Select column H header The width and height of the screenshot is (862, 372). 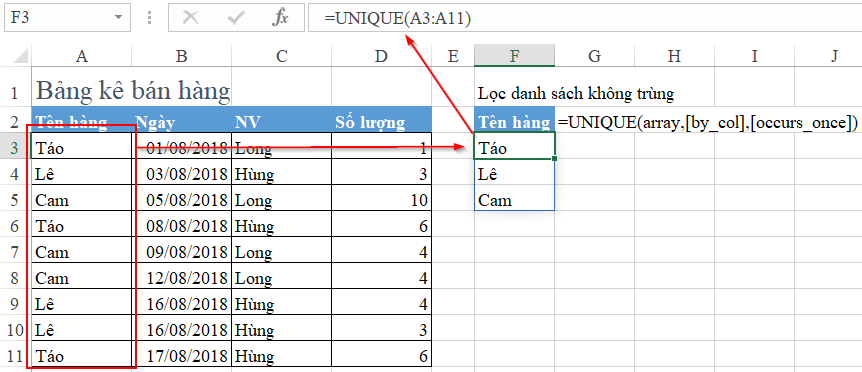[675, 55]
